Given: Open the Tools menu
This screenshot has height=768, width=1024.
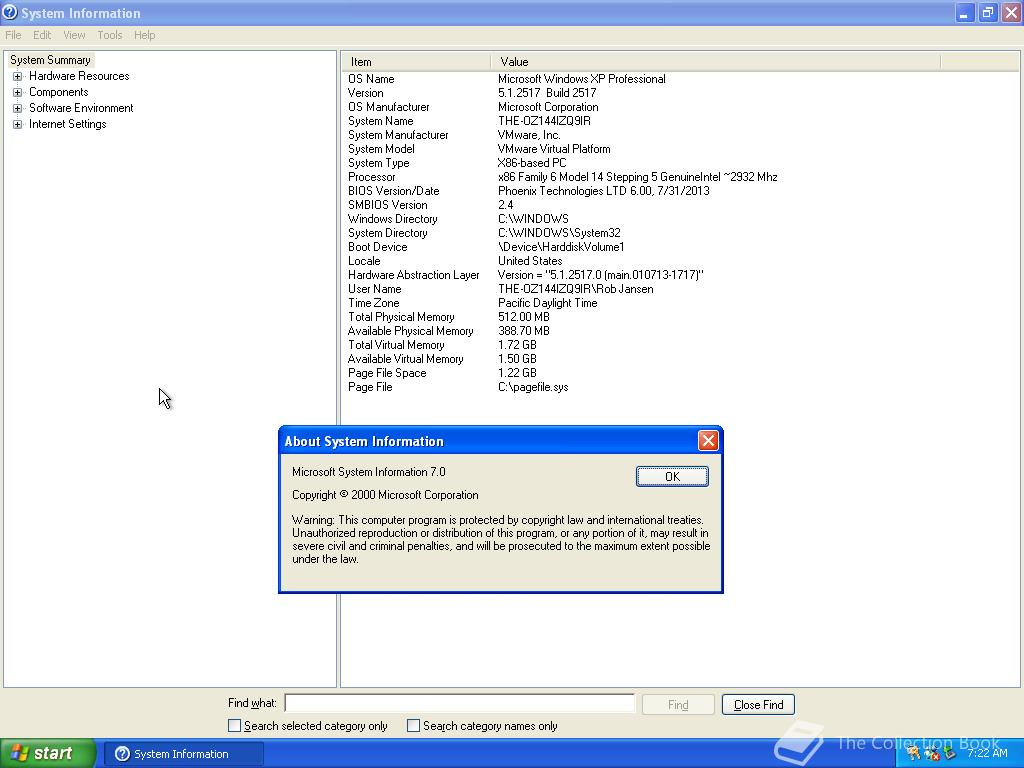Looking at the screenshot, I should (110, 35).
